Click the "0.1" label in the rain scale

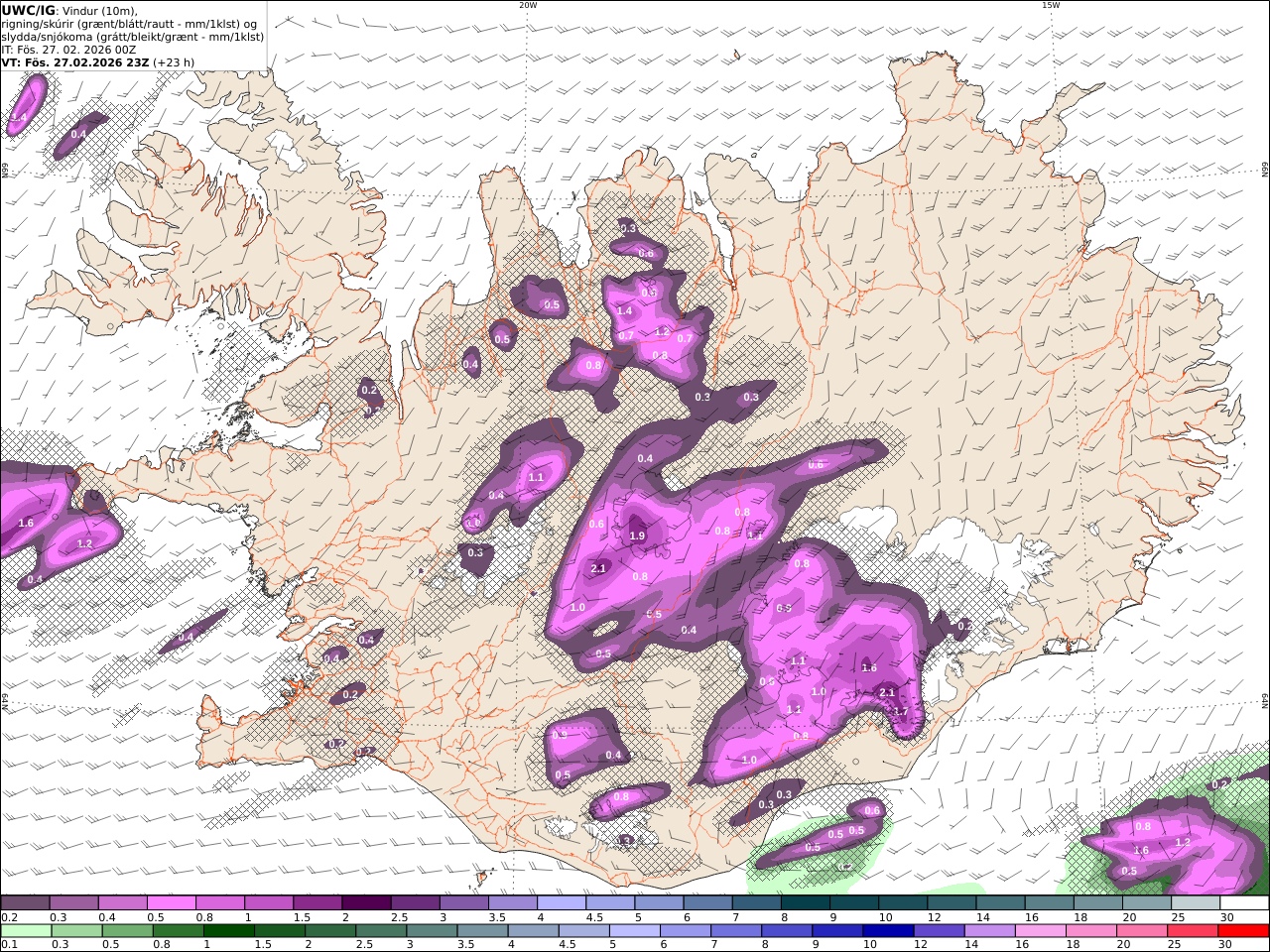pyautogui.click(x=8, y=945)
